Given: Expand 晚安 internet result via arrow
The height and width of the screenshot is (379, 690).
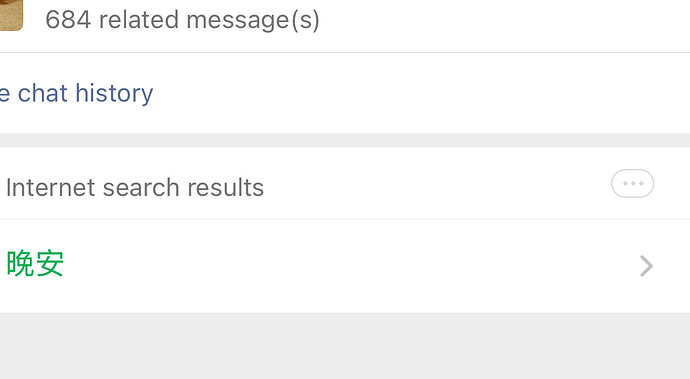Looking at the screenshot, I should point(646,266).
